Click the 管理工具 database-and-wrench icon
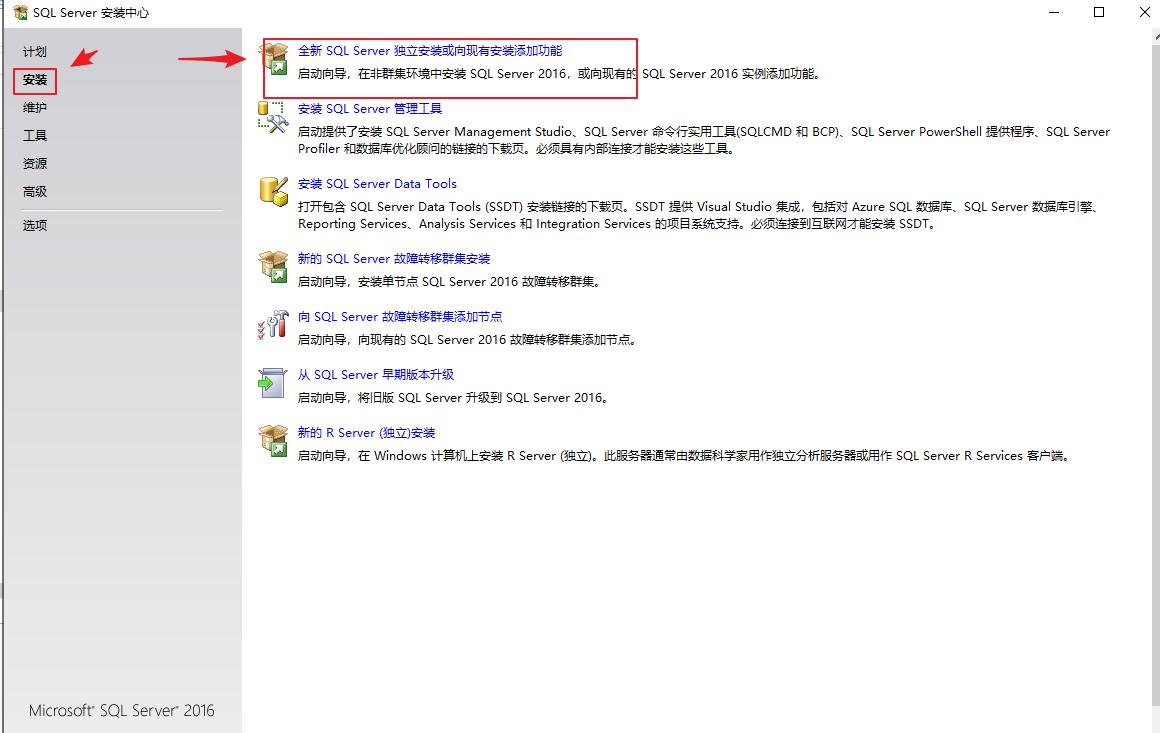 [x=273, y=117]
